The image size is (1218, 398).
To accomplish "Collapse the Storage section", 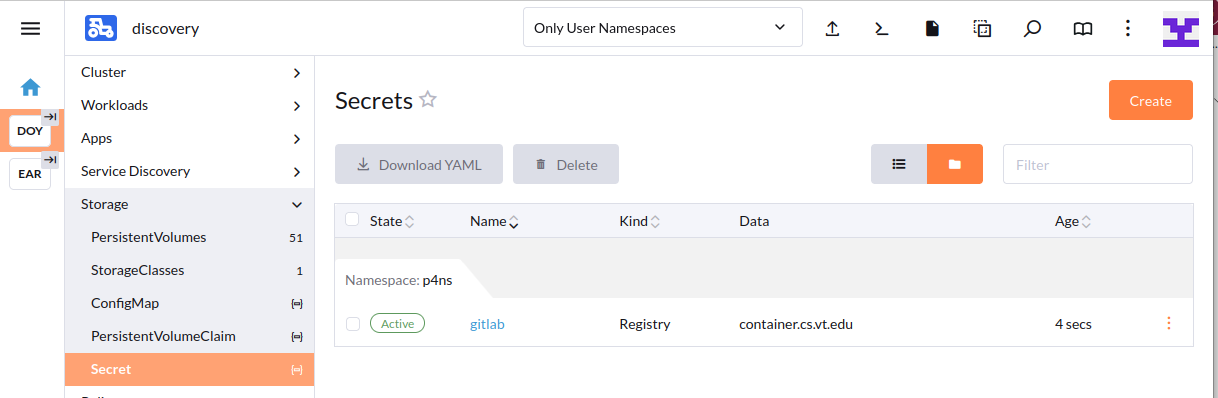I will click(190, 204).
